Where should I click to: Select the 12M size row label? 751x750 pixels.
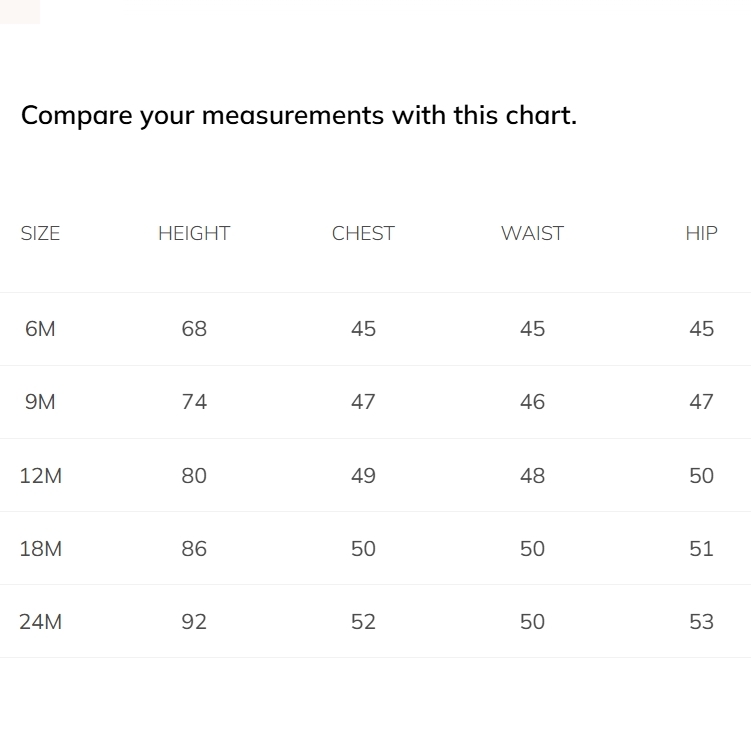click(40, 476)
